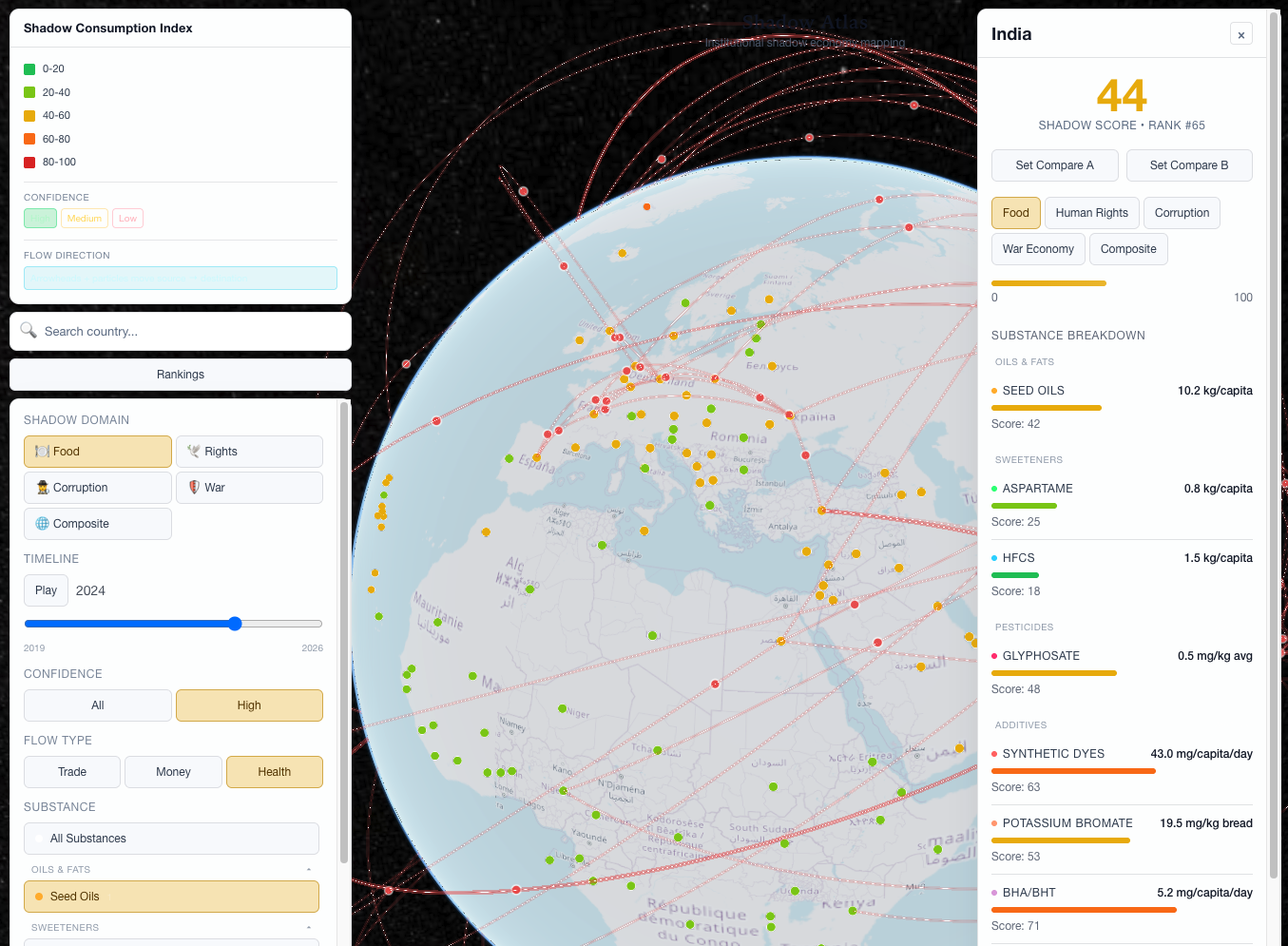
Task: Collapse the Sweeteners substance group
Action: coord(309,928)
